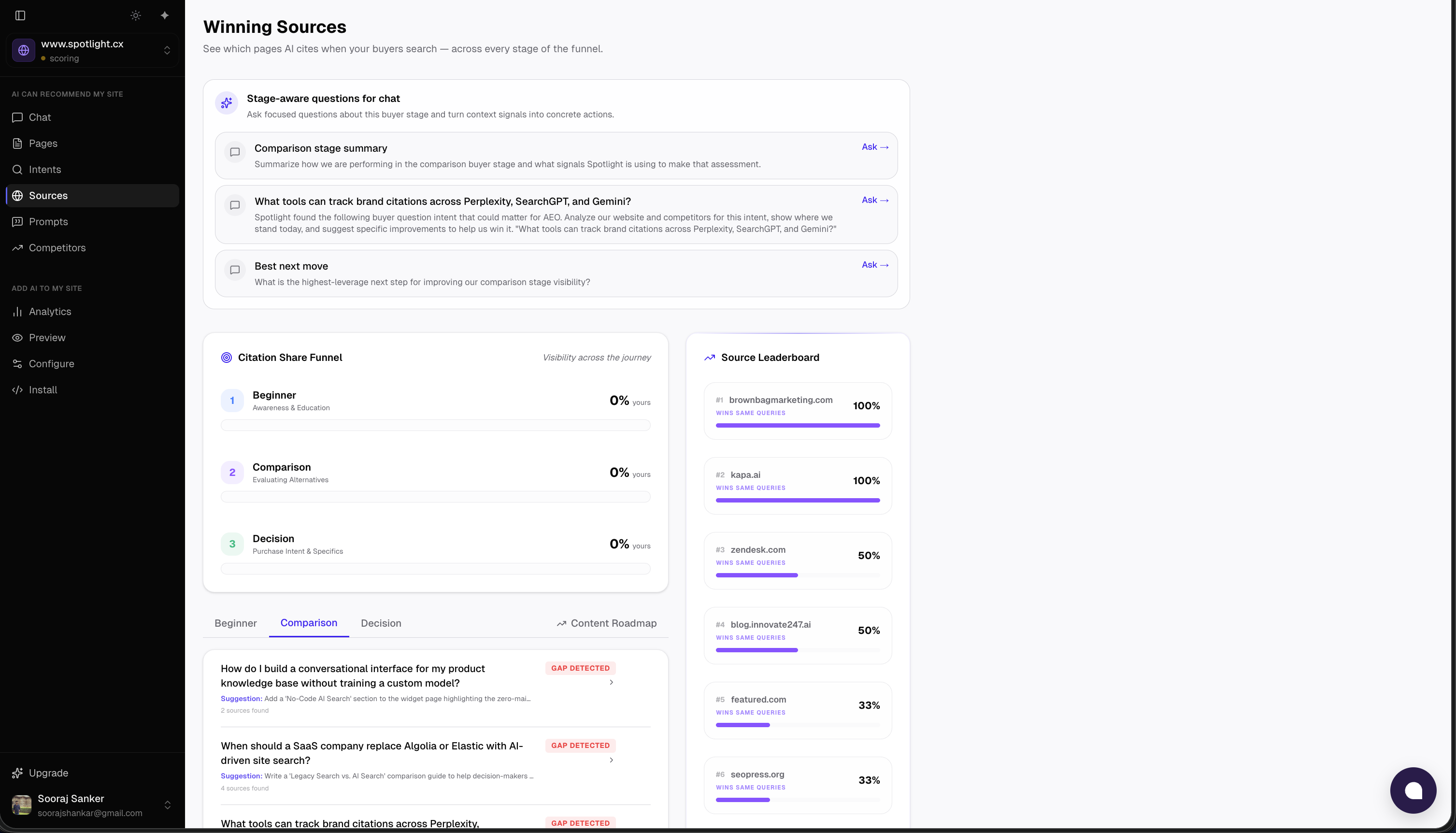Click the Chat icon in sidebar
The width and height of the screenshot is (1456, 833).
click(18, 117)
